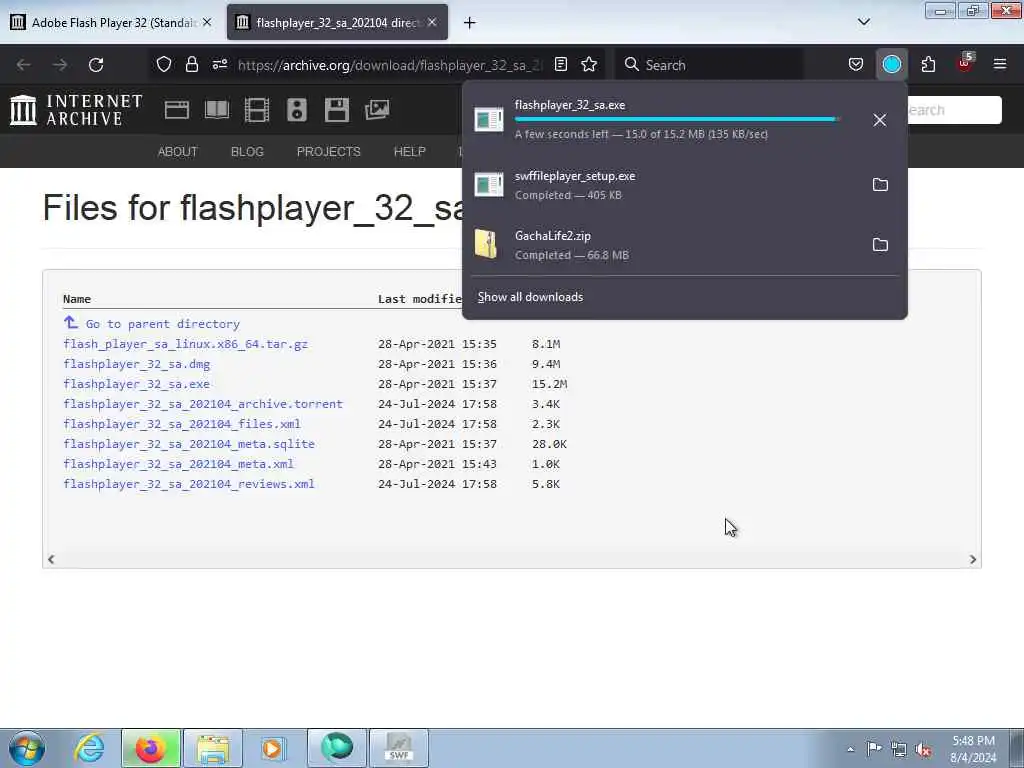Click the muted volume tray icon
The height and width of the screenshot is (768, 1024).
click(923, 749)
